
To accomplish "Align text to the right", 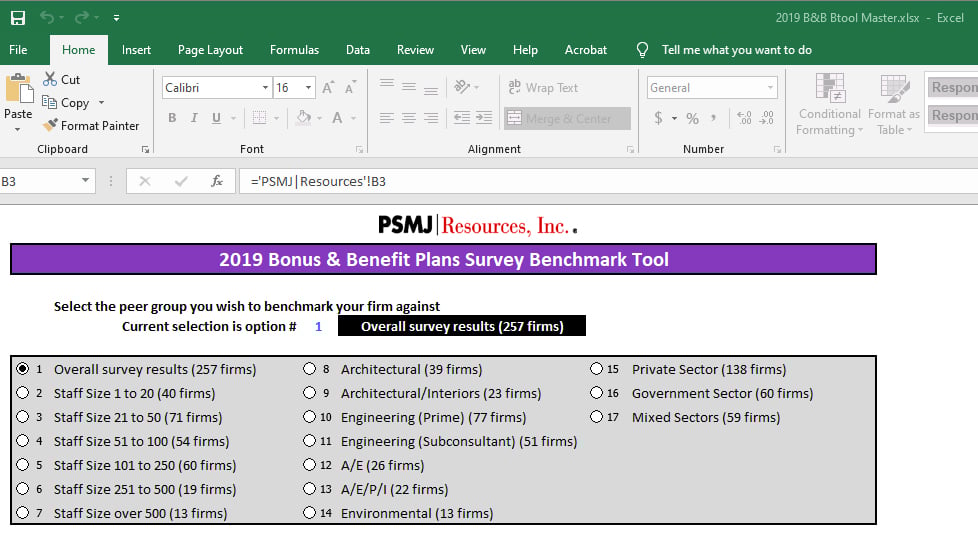I will click(431, 118).
